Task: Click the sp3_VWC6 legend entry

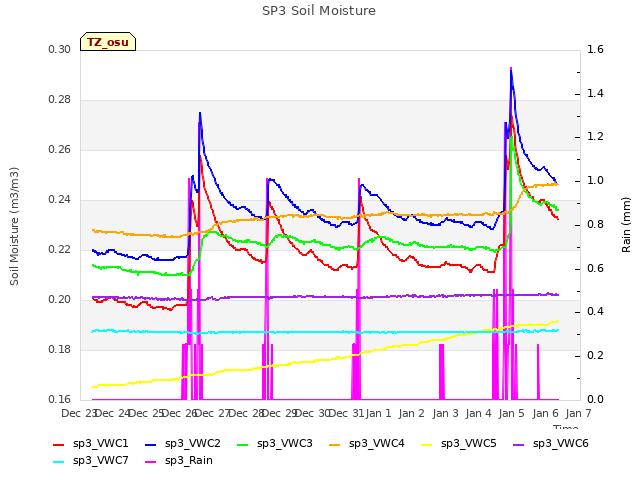Action: pyautogui.click(x=551, y=443)
